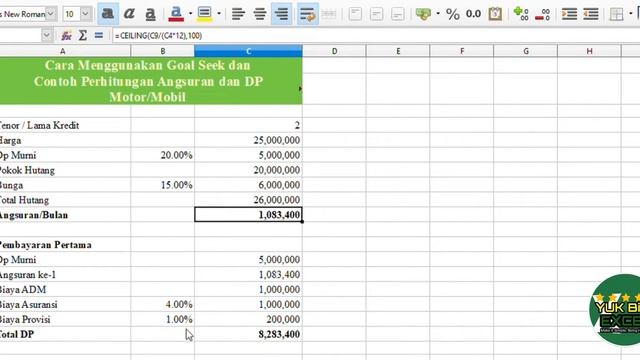Screen dimensions: 640x360
Task: Click the Sum sigma icon
Action: click(82, 36)
